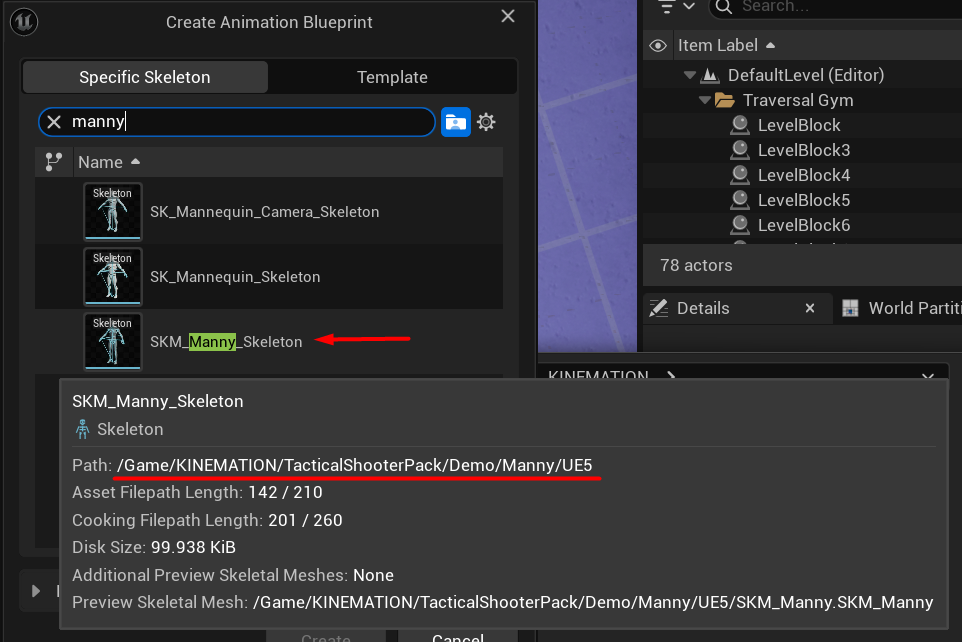Screen dimensions: 962x642
Task: Close the Details tab
Action: pos(810,308)
